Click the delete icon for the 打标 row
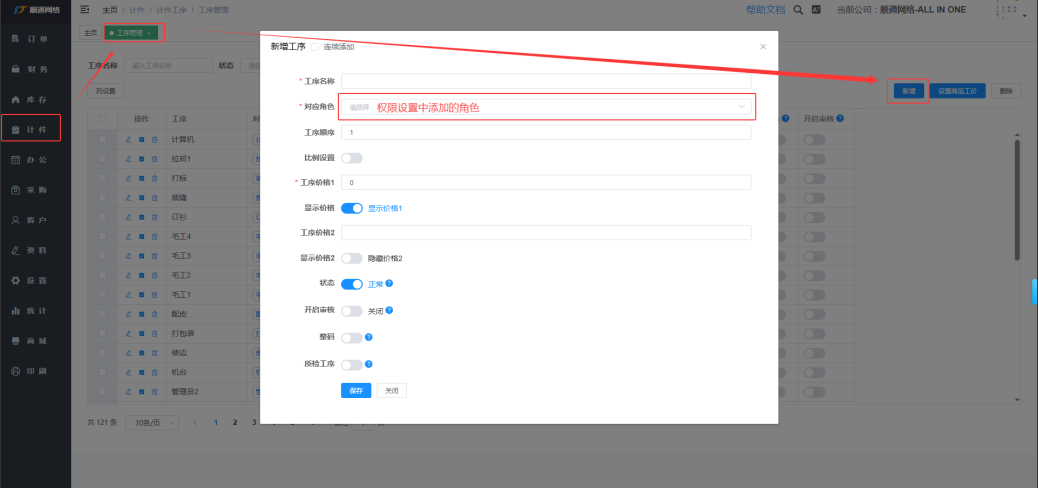The height and width of the screenshot is (488, 1038). click(x=154, y=179)
